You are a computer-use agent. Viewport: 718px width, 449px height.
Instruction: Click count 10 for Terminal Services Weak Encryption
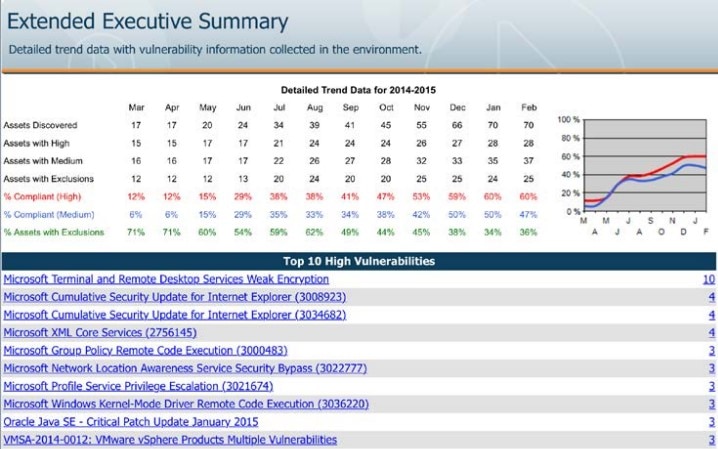[709, 279]
